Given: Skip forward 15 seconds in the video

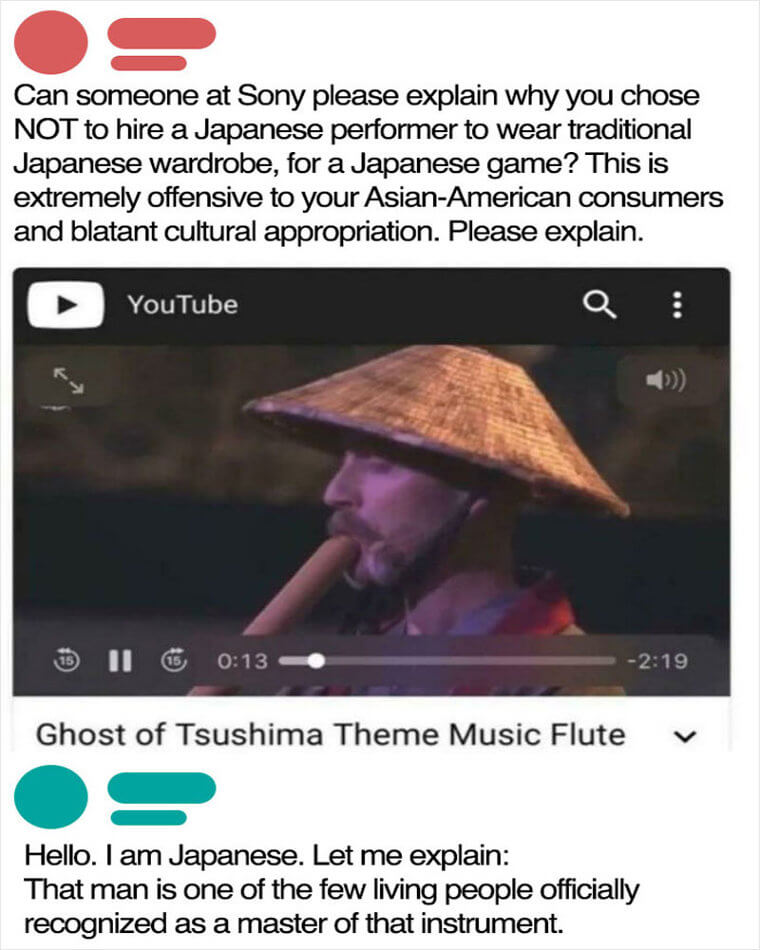Looking at the screenshot, I should click(174, 660).
